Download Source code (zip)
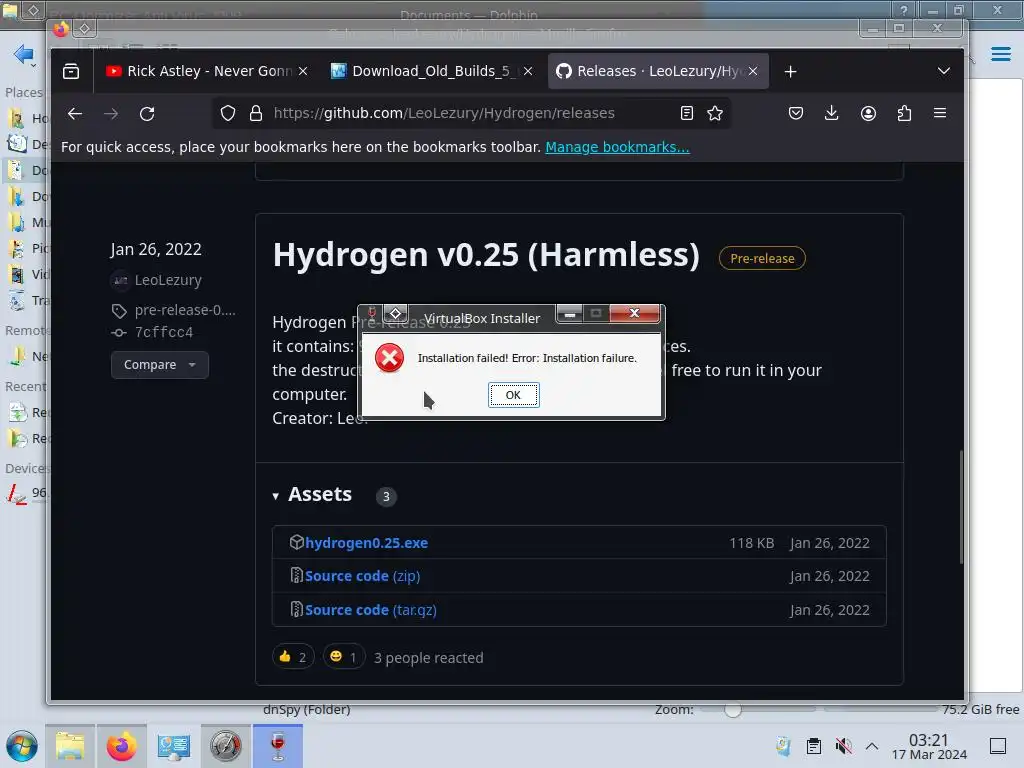Image resolution: width=1024 pixels, height=768 pixels. pyautogui.click(x=362, y=576)
